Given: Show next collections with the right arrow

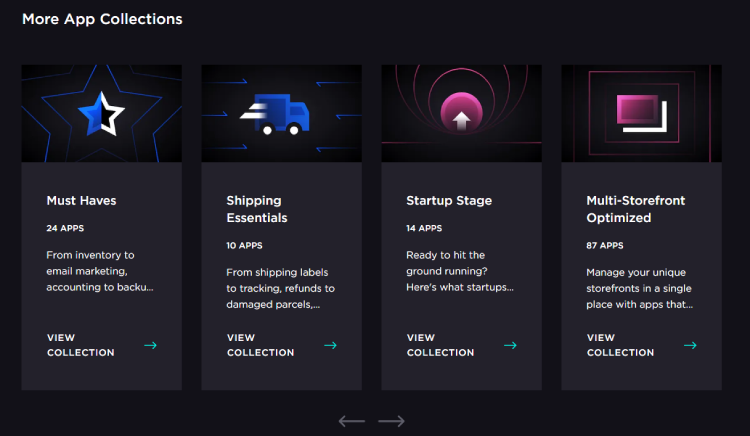Looking at the screenshot, I should 391,421.
